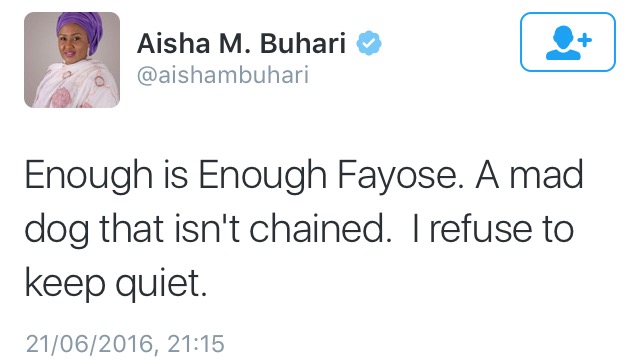Click the follow user icon button
The height and width of the screenshot is (364, 635).
coord(568,42)
